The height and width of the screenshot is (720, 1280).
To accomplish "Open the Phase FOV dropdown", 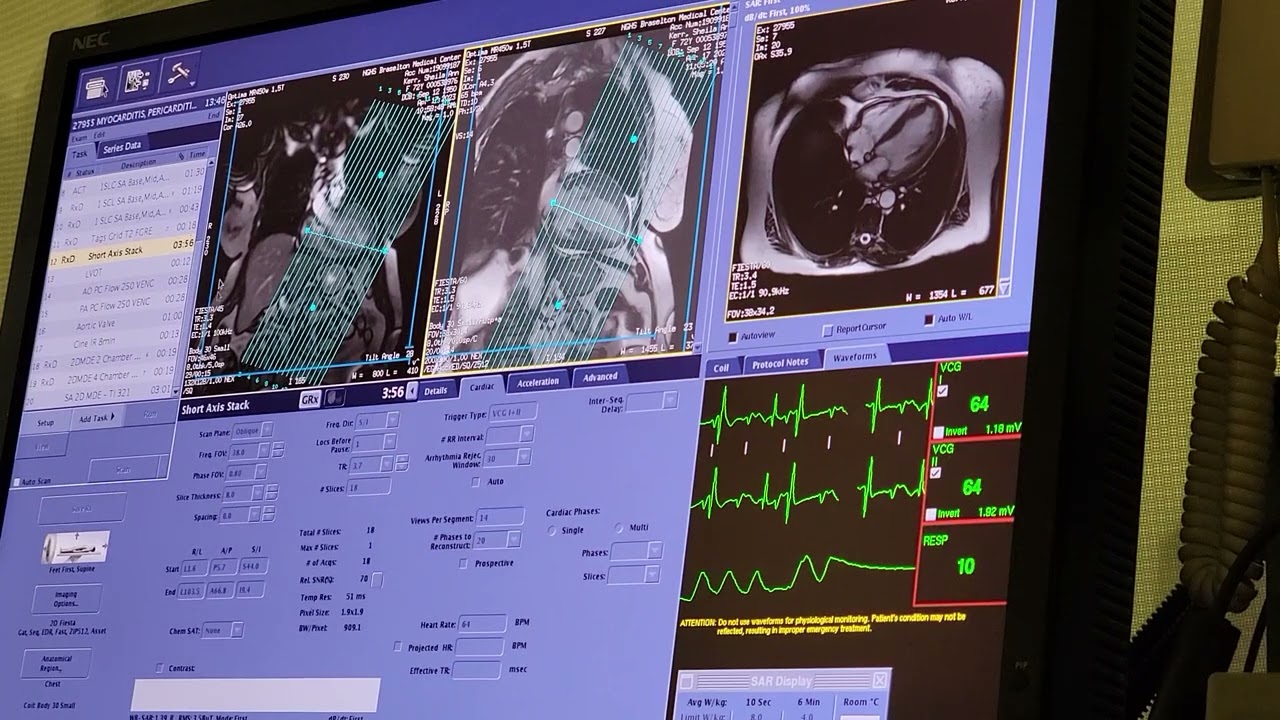I will tap(262, 472).
